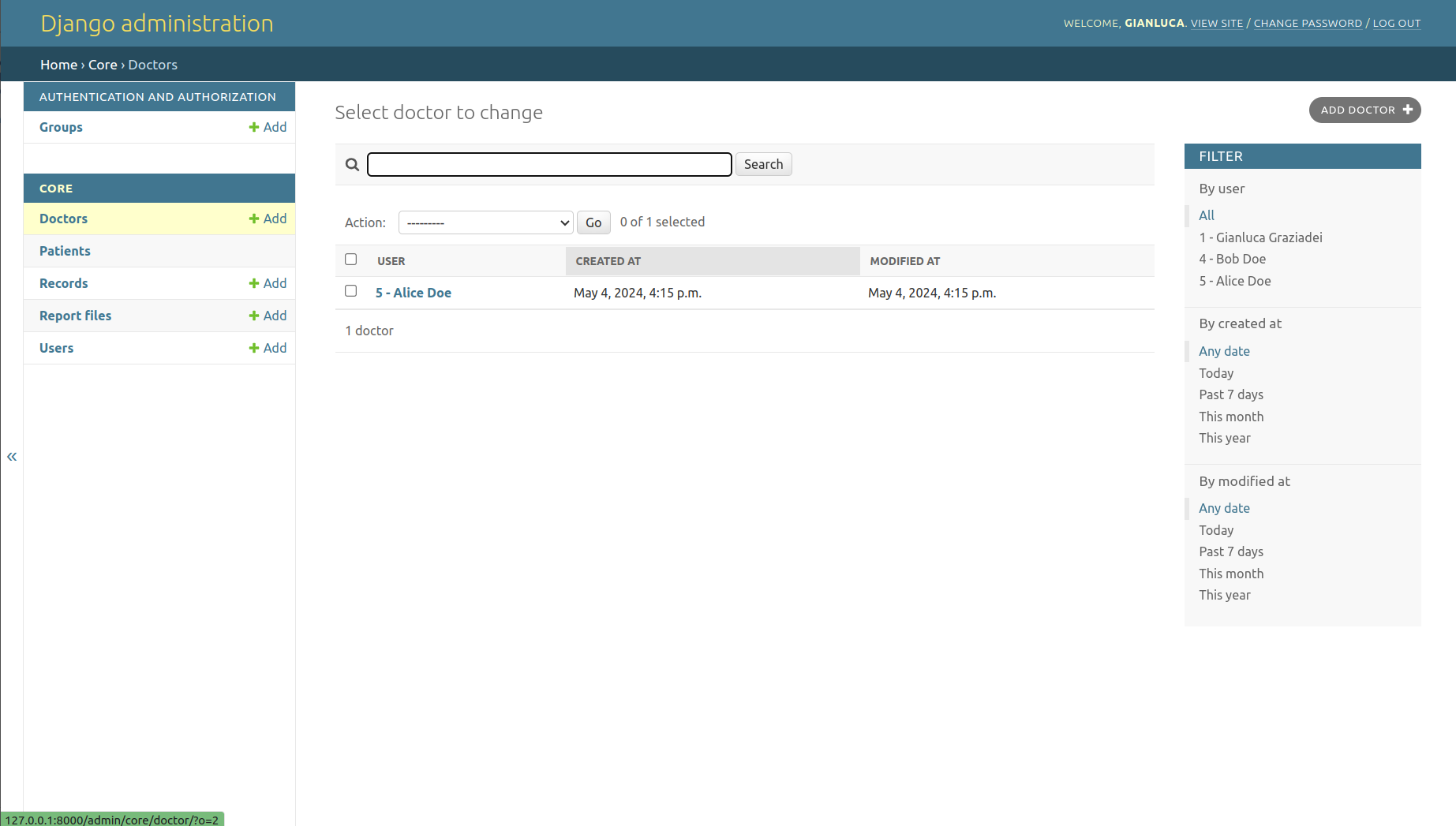The image size is (1456, 826).
Task: Filter by user: All
Action: [1207, 215]
